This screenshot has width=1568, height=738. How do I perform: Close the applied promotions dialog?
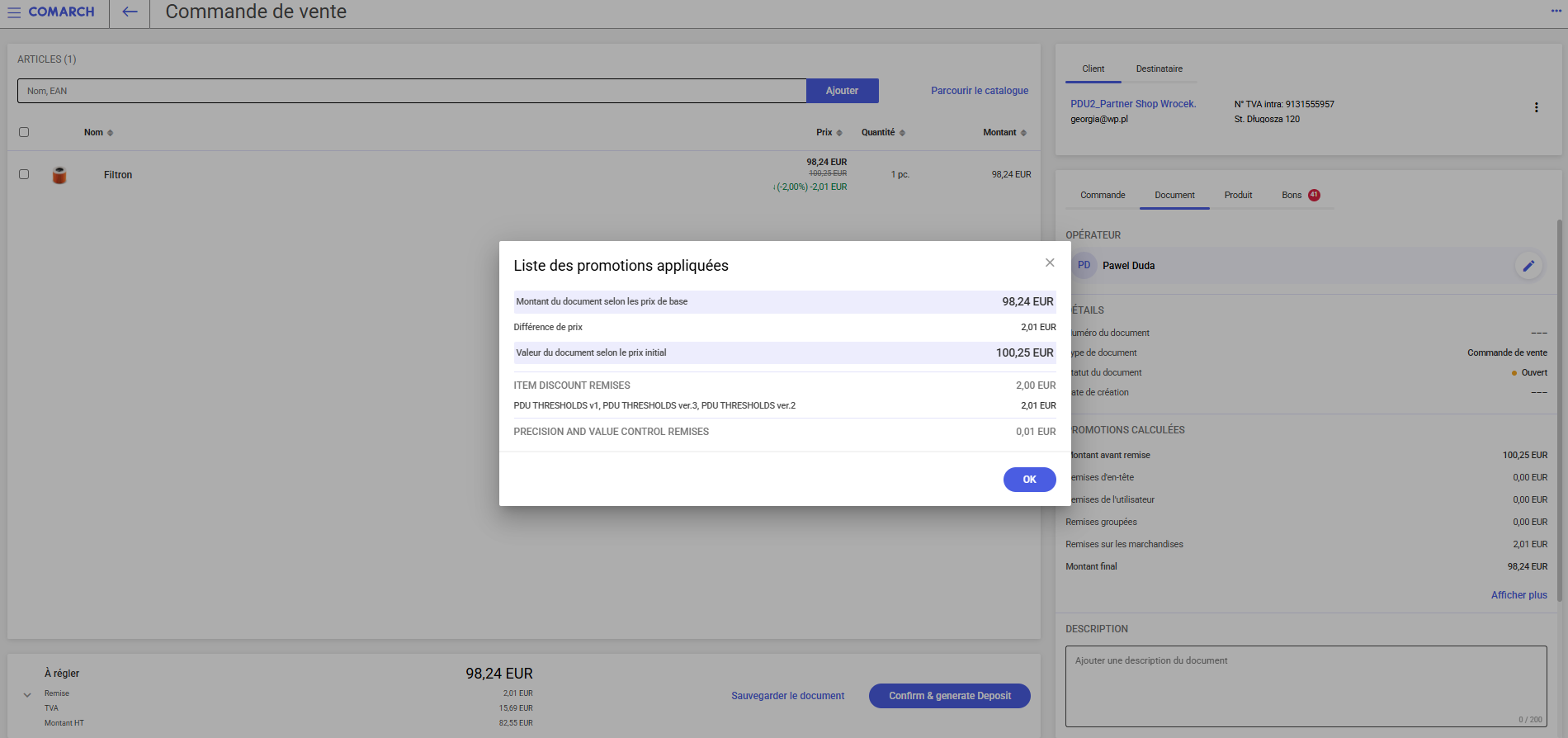tap(1050, 263)
